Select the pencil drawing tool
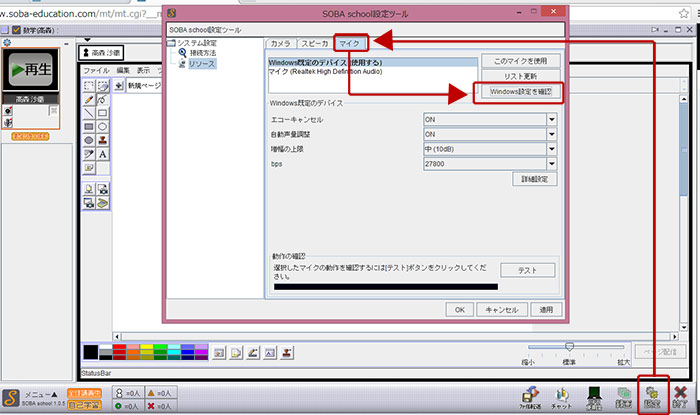The height and width of the screenshot is (415, 700). coord(89,100)
